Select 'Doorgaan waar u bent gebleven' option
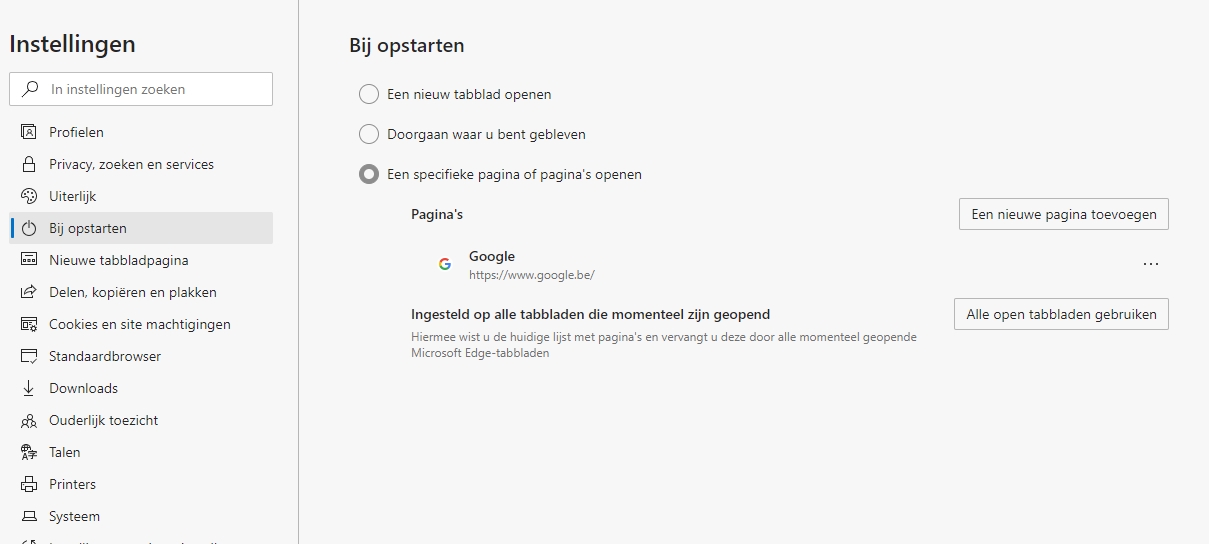The image size is (1209, 544). click(369, 134)
